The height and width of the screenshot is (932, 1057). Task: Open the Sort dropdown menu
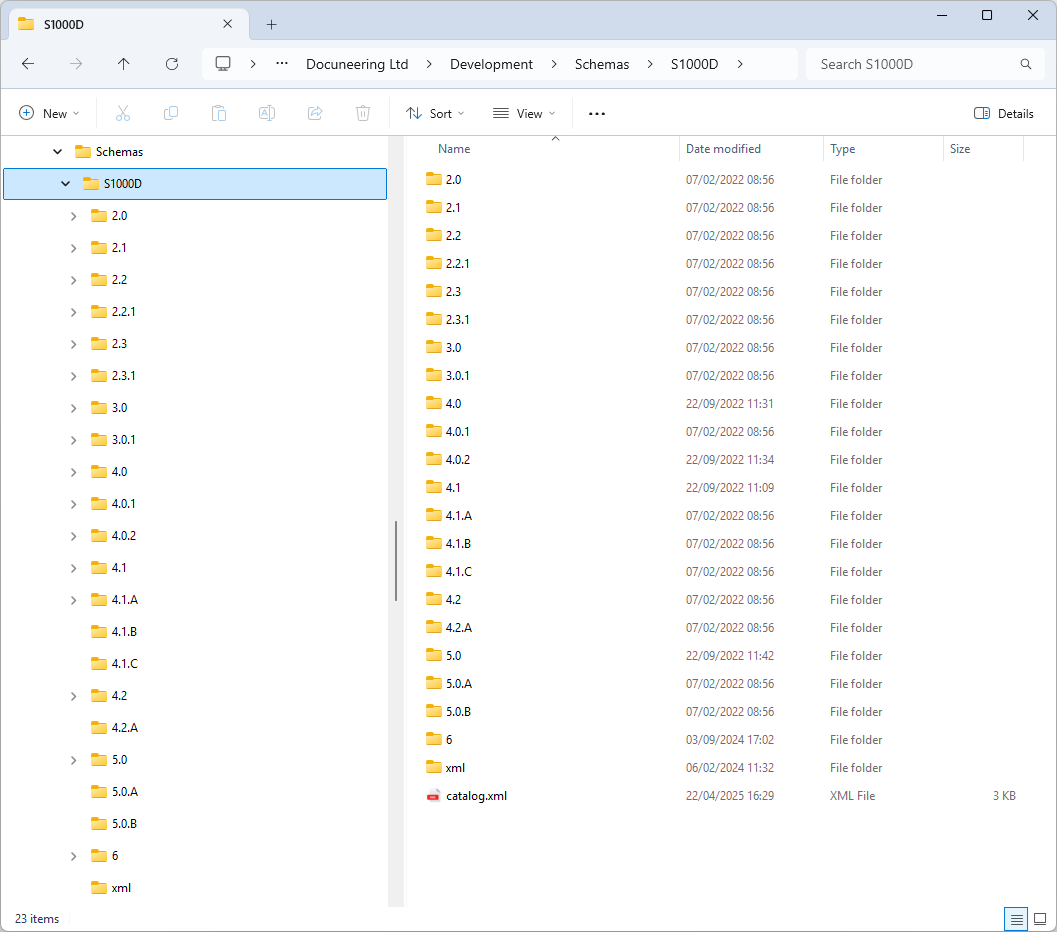click(x=434, y=114)
